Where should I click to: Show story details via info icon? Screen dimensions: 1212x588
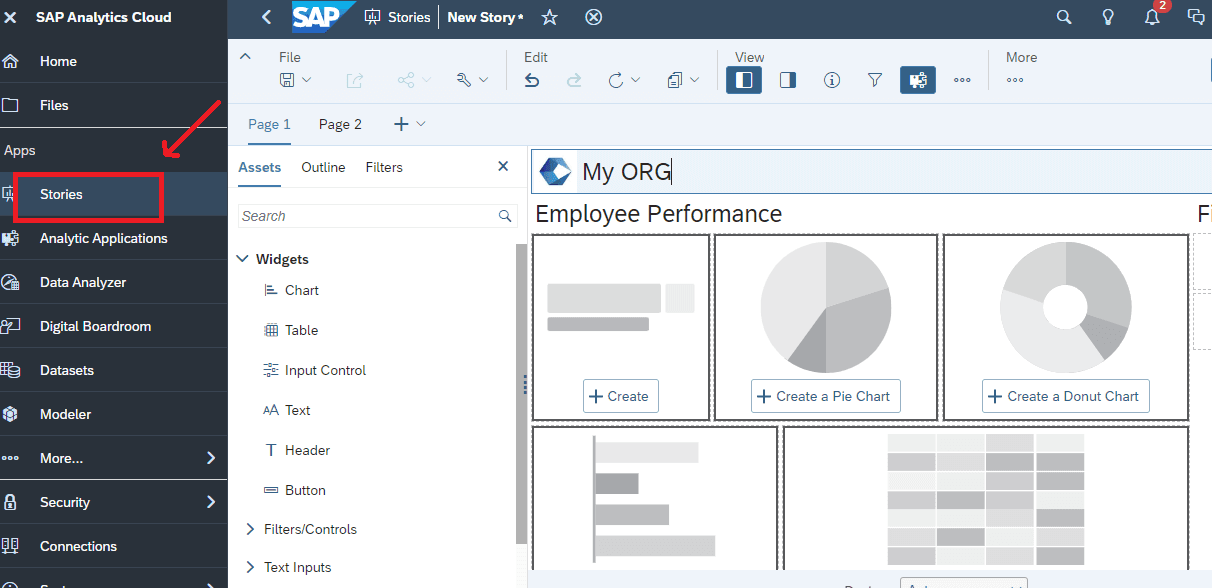[x=831, y=80]
